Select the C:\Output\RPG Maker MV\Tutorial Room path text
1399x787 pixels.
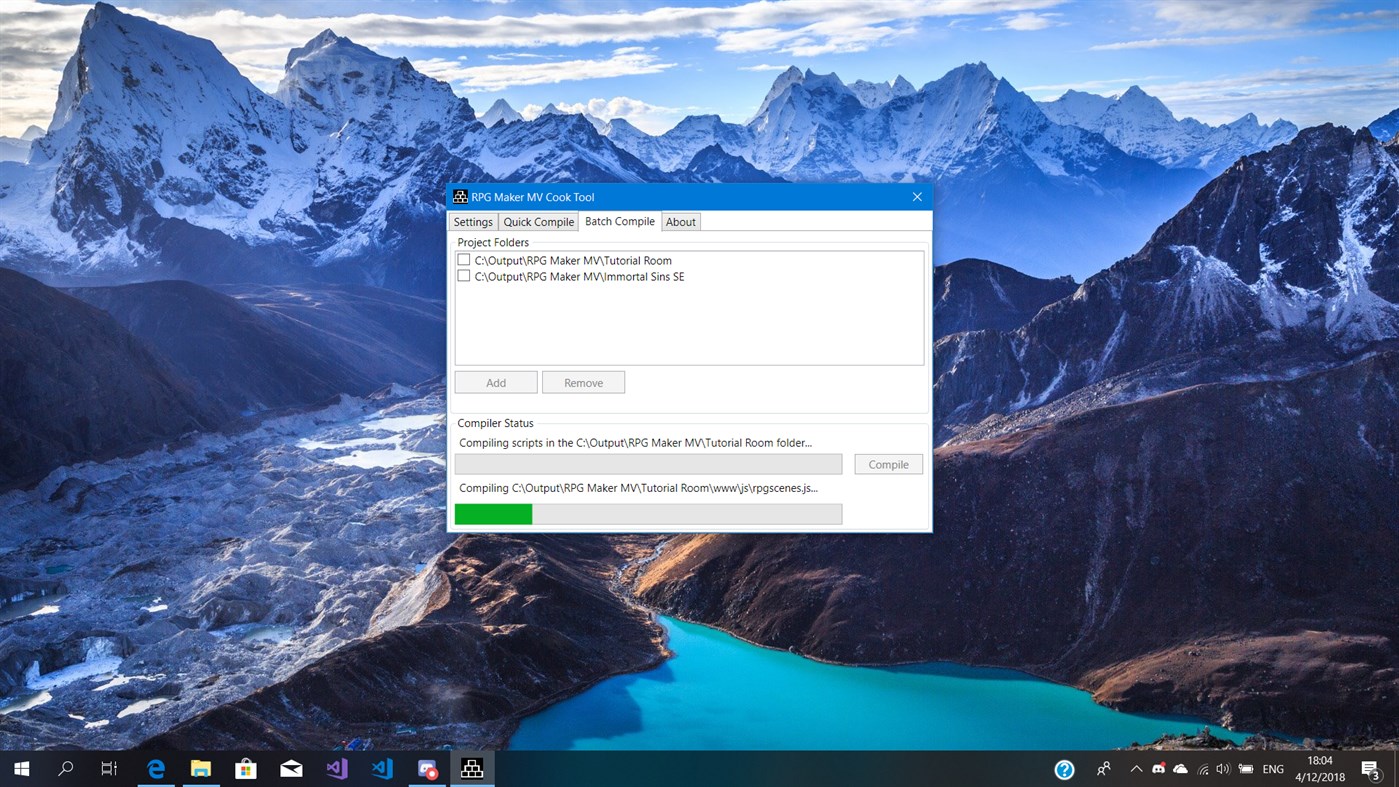tap(573, 260)
